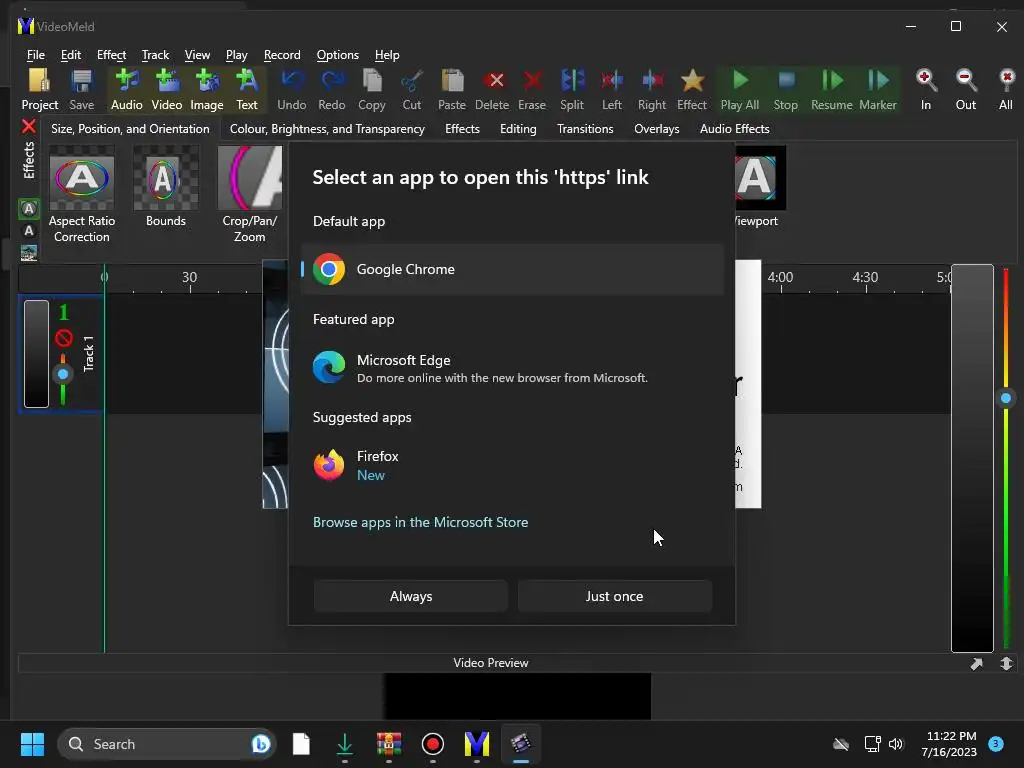Click the Video Preview detach arrow icon
The width and height of the screenshot is (1024, 768).
click(x=976, y=664)
